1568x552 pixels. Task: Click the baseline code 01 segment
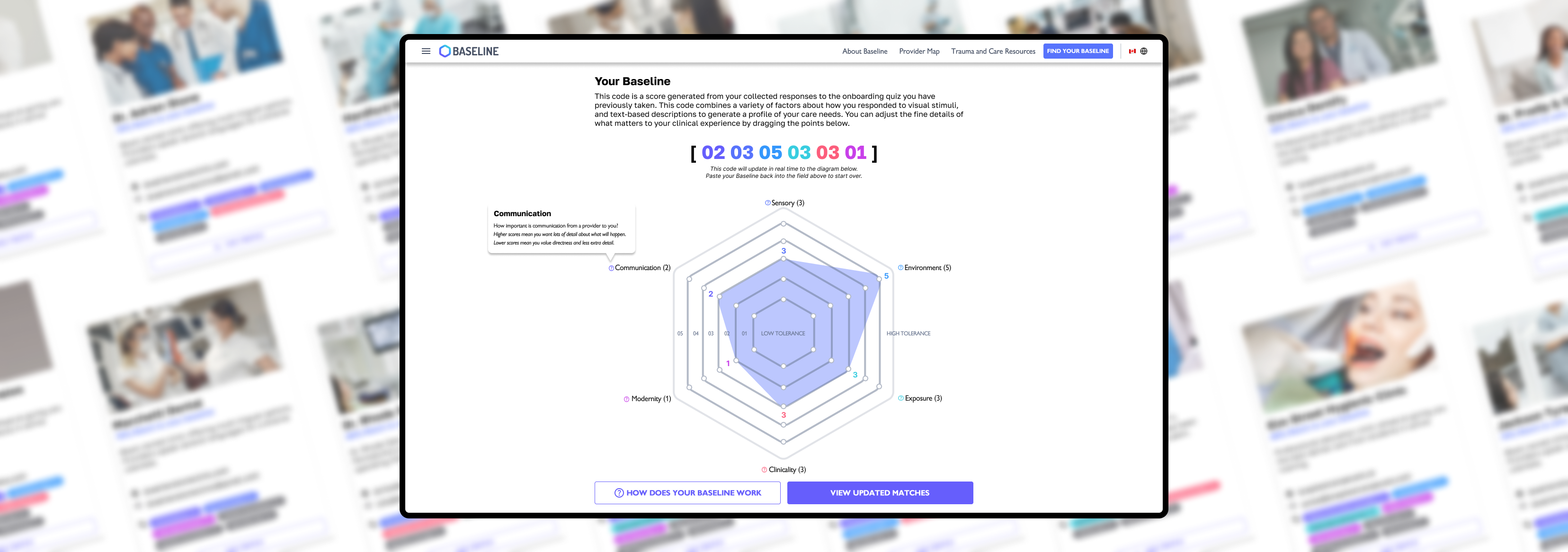[x=855, y=153]
